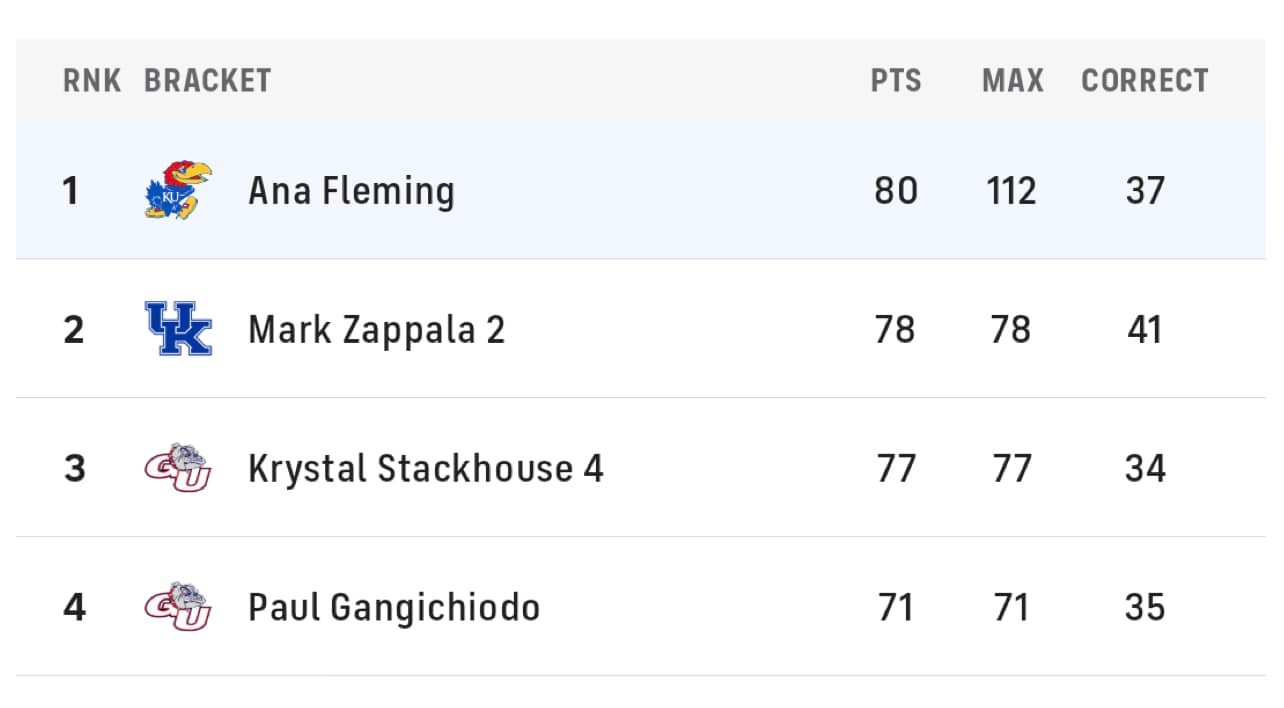Image resolution: width=1284 pixels, height=708 pixels.
Task: Click the RNK column header
Action: 92,81
